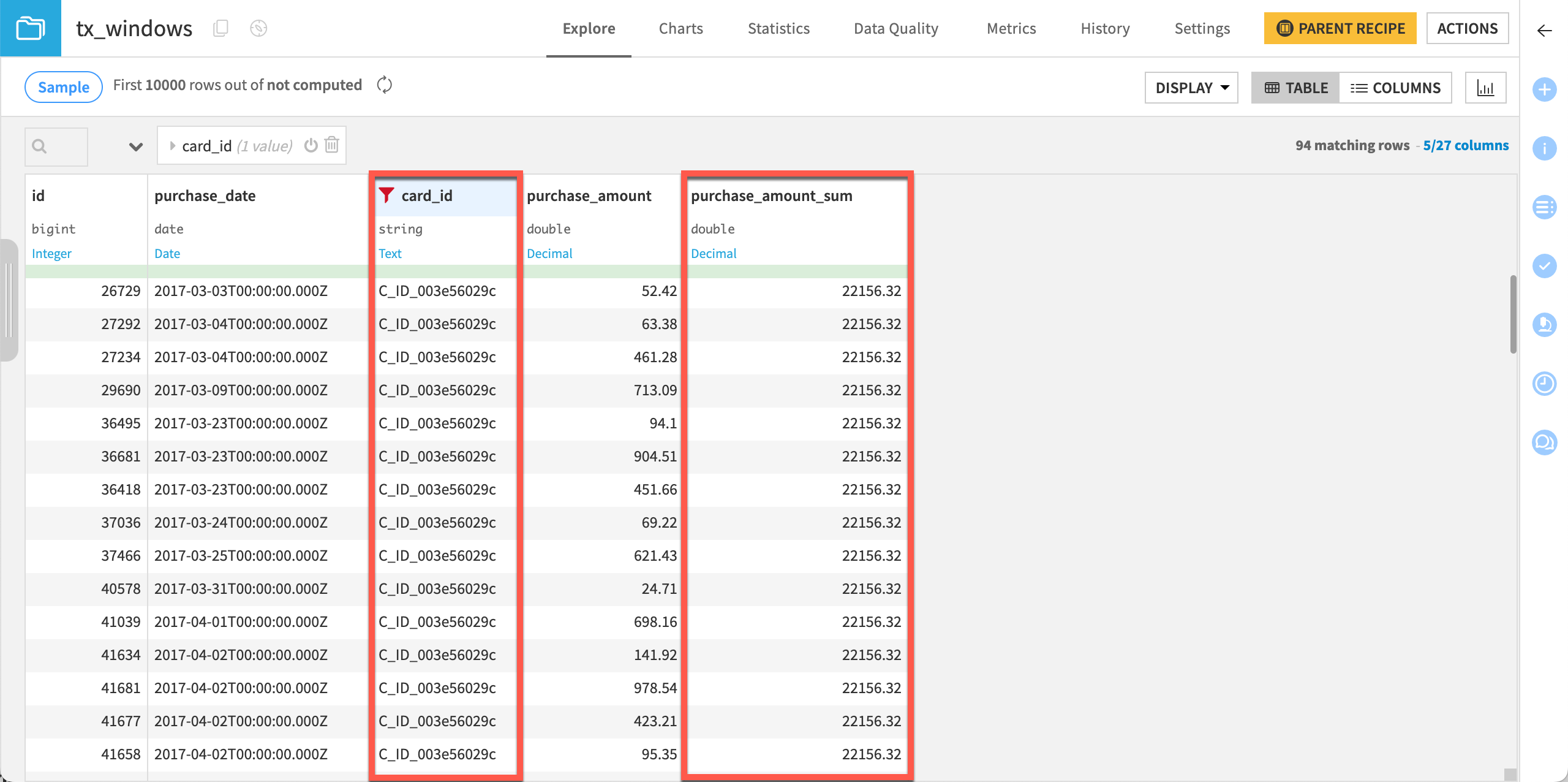The width and height of the screenshot is (1568, 782).
Task: Click the clock icon in the right sidebar
Action: tap(1545, 384)
